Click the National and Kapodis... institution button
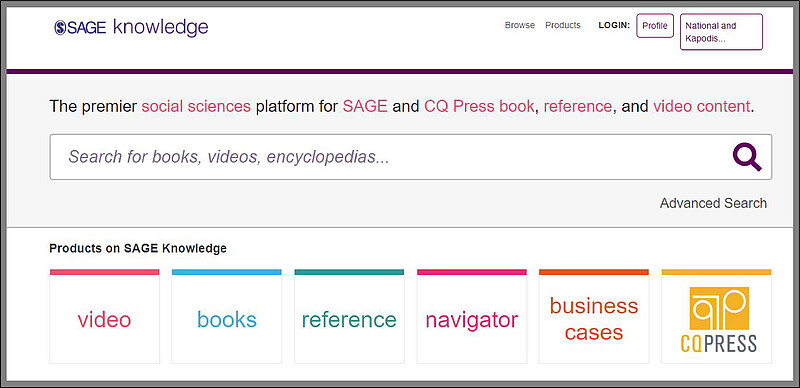 tap(721, 32)
